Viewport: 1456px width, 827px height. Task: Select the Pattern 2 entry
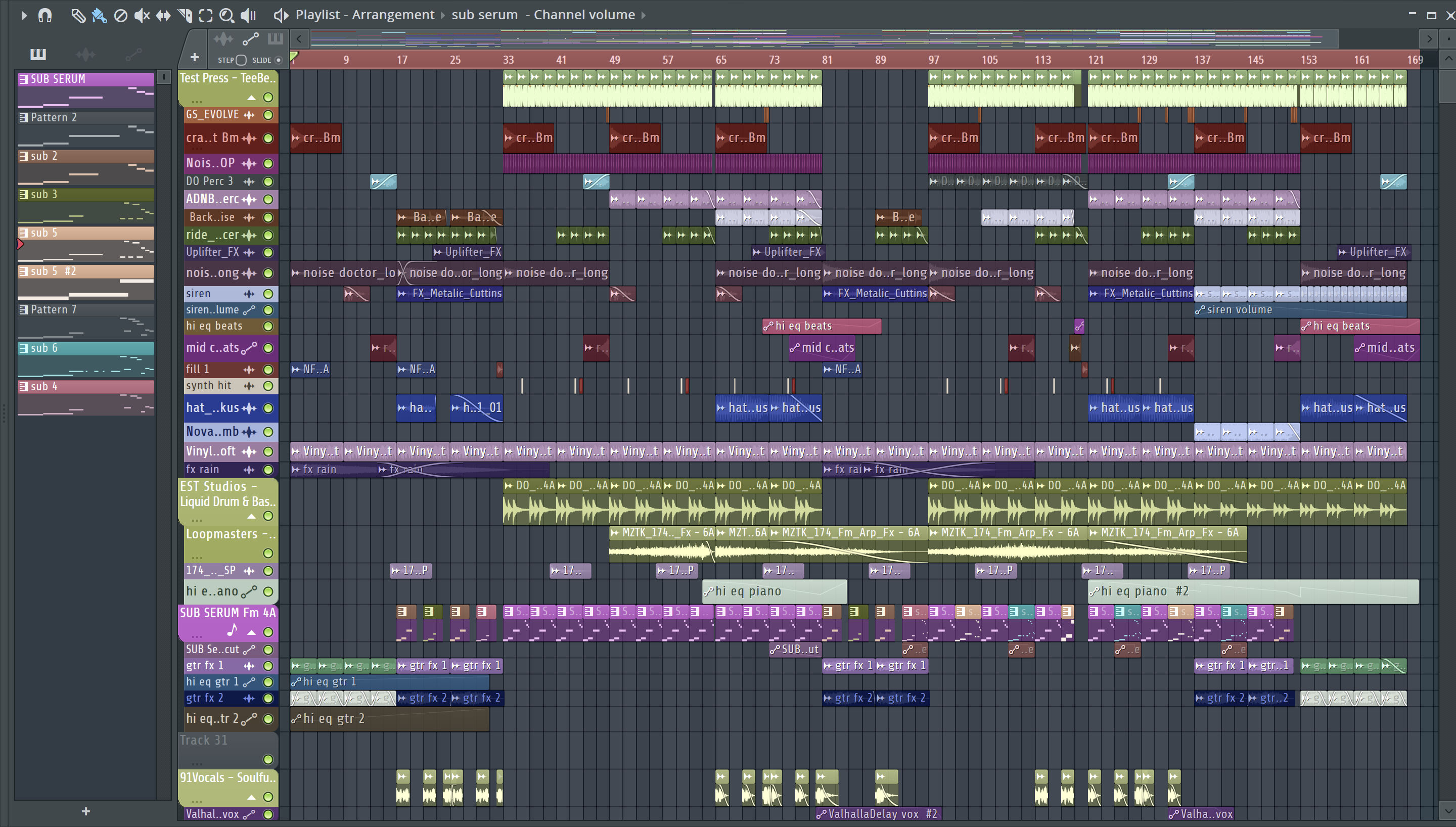pyautogui.click(x=86, y=129)
